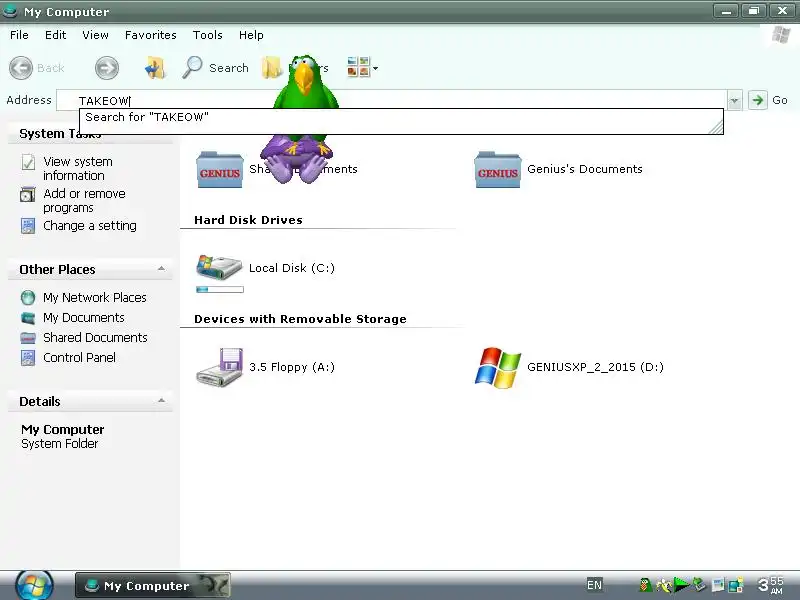This screenshot has height=600, width=800.
Task: Click the My Computer title bar icon
Action: (10, 11)
